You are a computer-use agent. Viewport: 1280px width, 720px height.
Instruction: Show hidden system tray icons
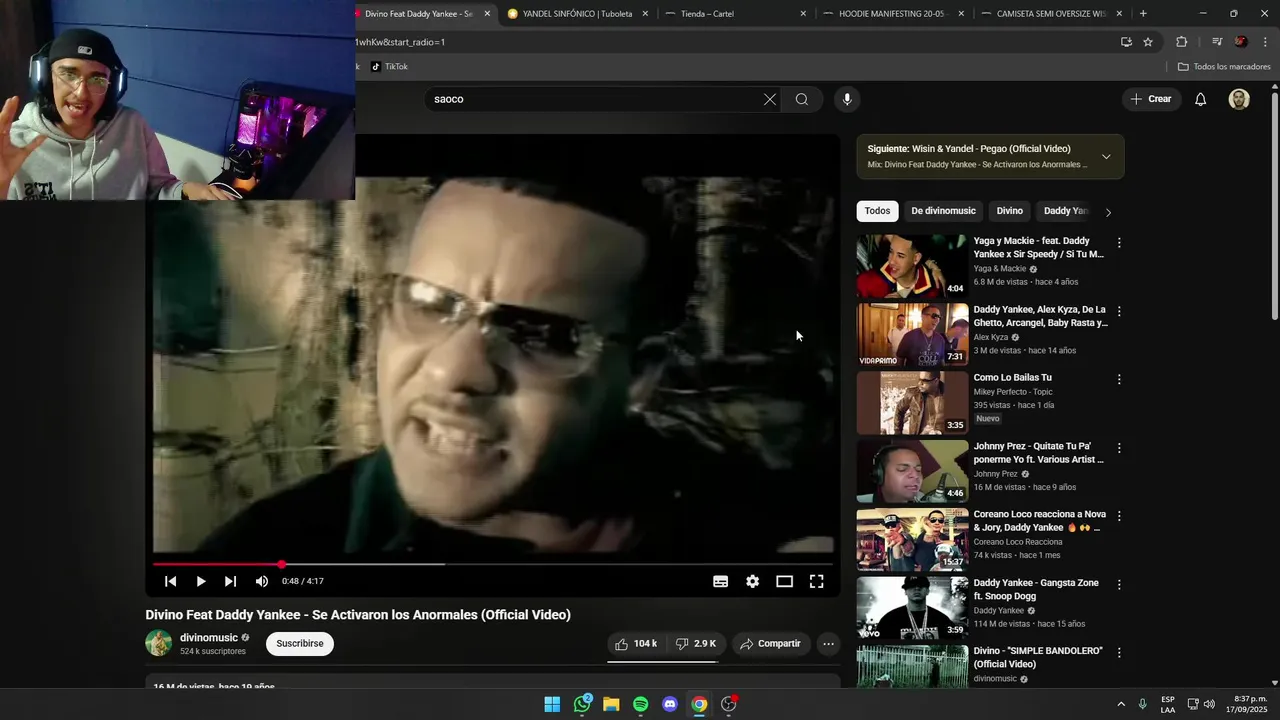point(1120,704)
